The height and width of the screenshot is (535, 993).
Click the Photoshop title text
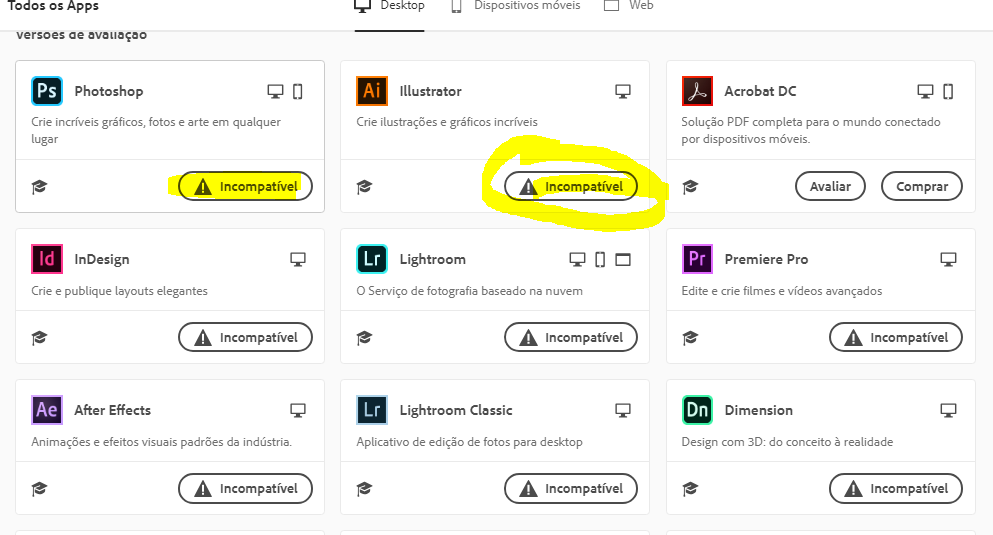[x=109, y=91]
